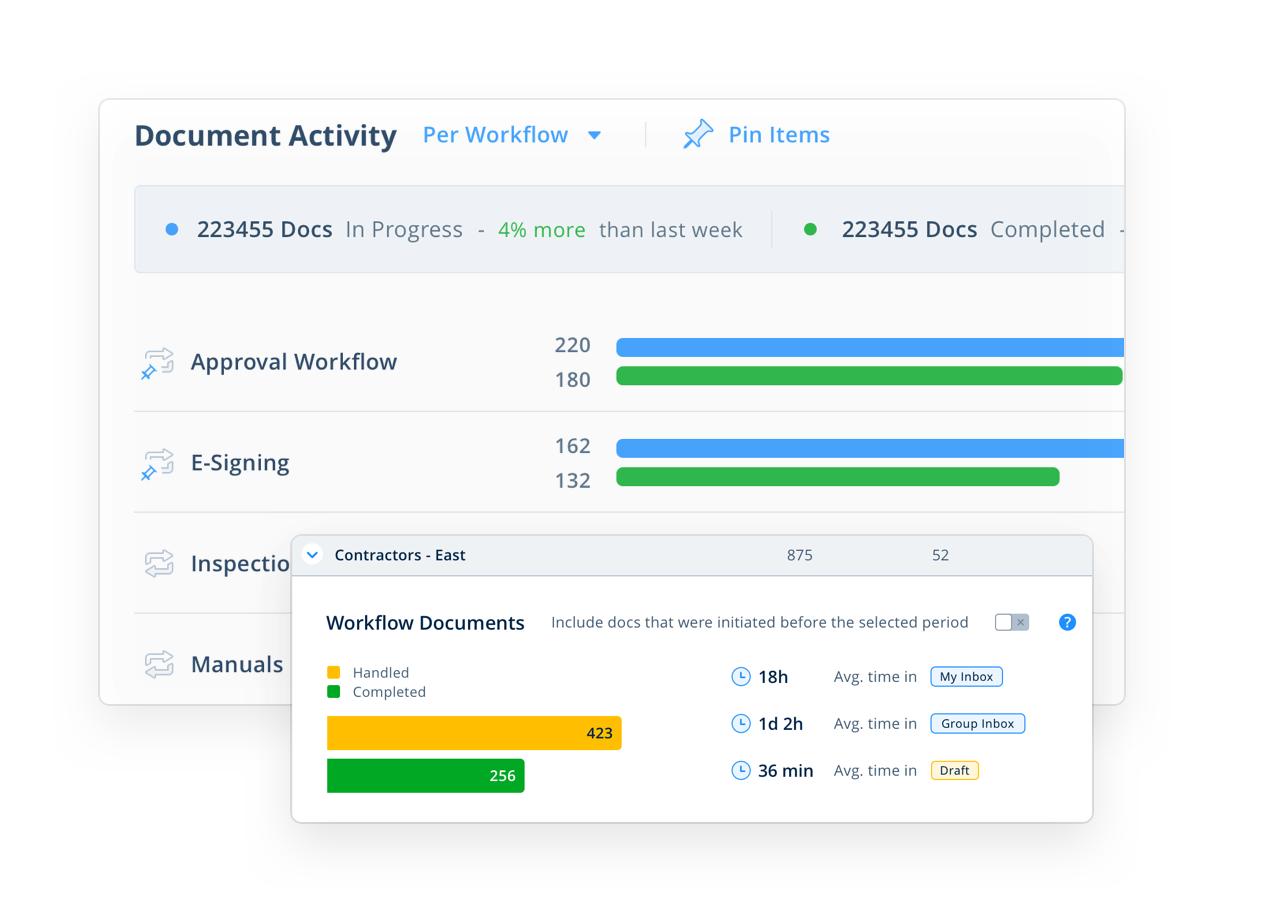The image size is (1262, 922).
Task: Click the Manuals row workflow icon
Action: click(159, 664)
